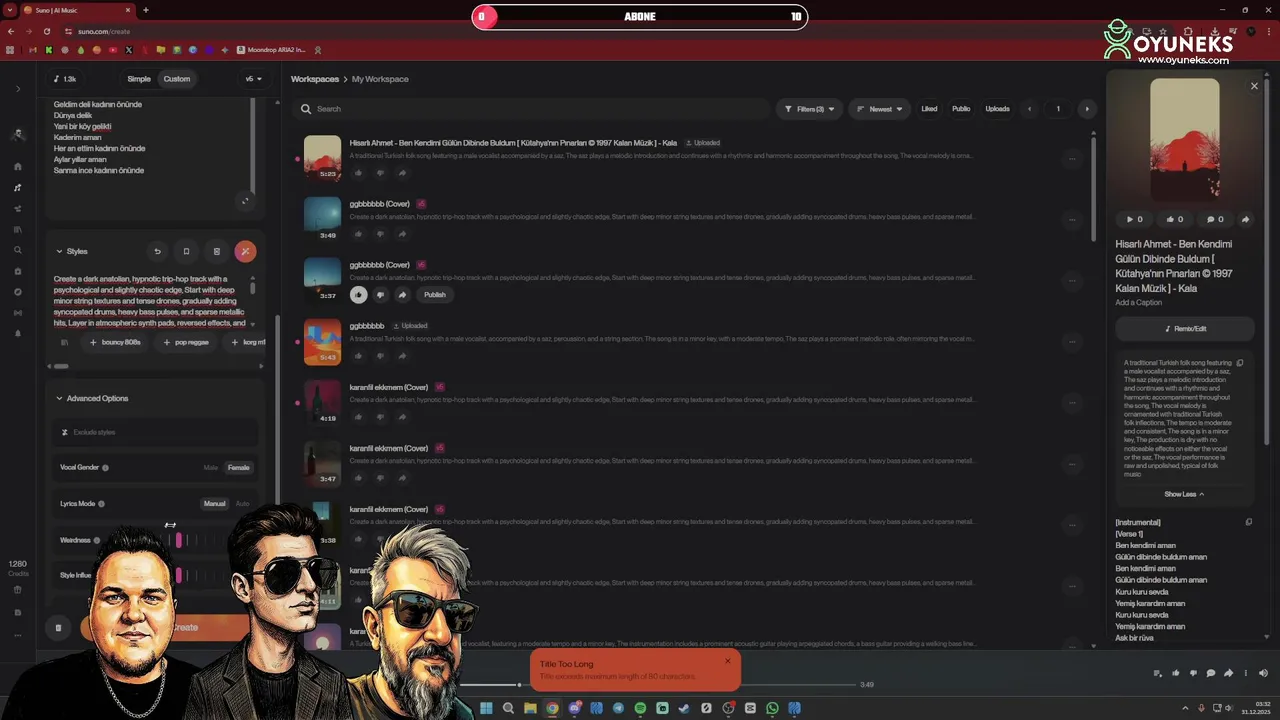The width and height of the screenshot is (1280, 720).
Task: Toggle the Public filter
Action: click(x=961, y=109)
